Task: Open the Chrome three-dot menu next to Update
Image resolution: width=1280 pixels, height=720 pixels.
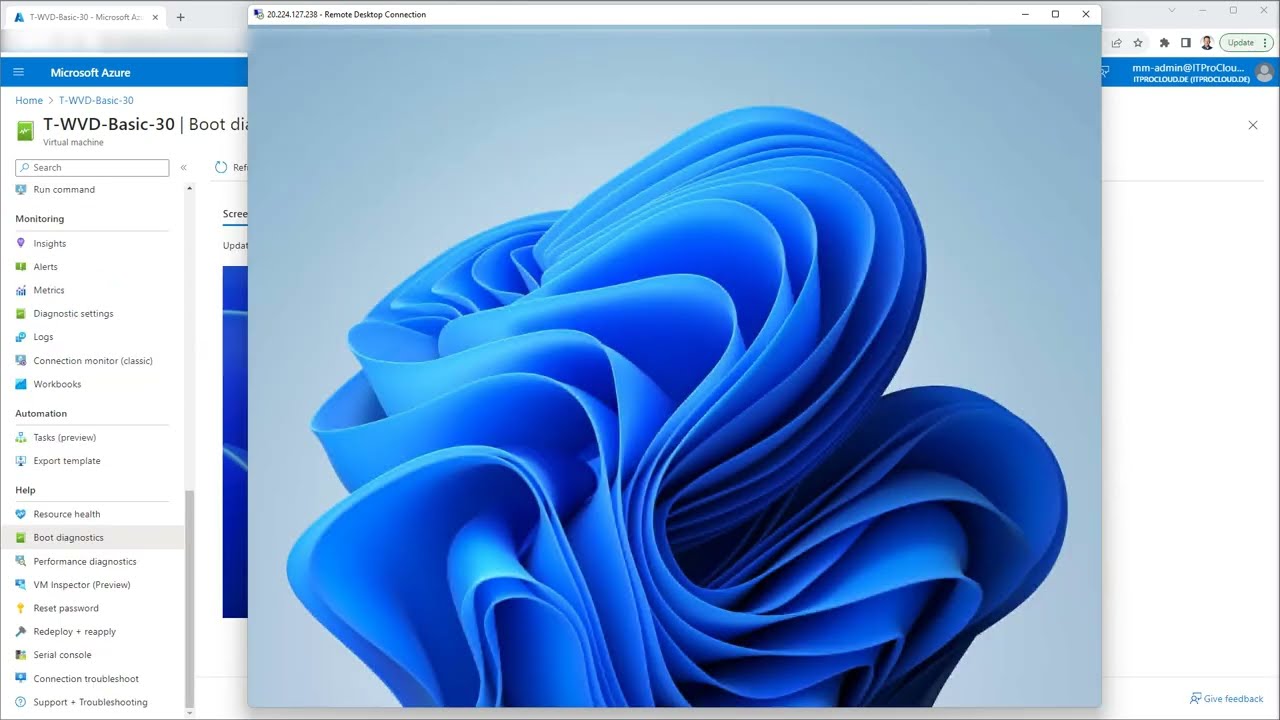Action: point(1266,43)
